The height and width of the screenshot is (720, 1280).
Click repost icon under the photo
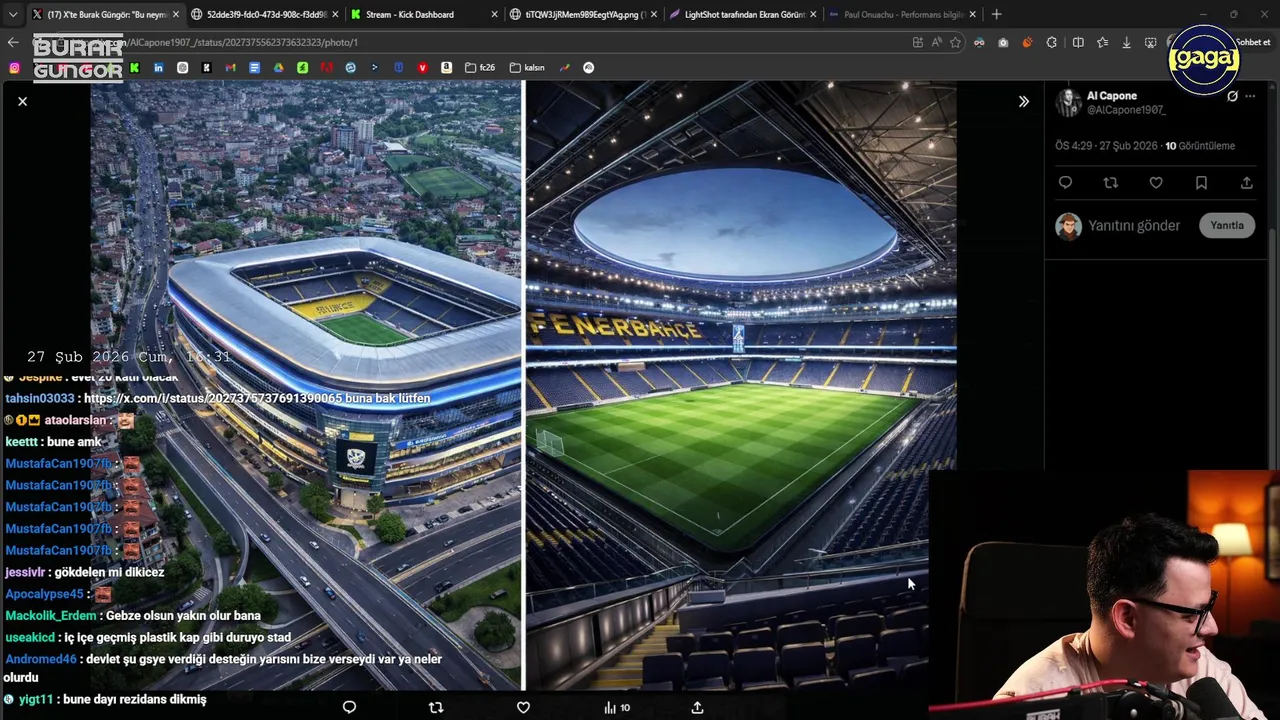coord(436,707)
